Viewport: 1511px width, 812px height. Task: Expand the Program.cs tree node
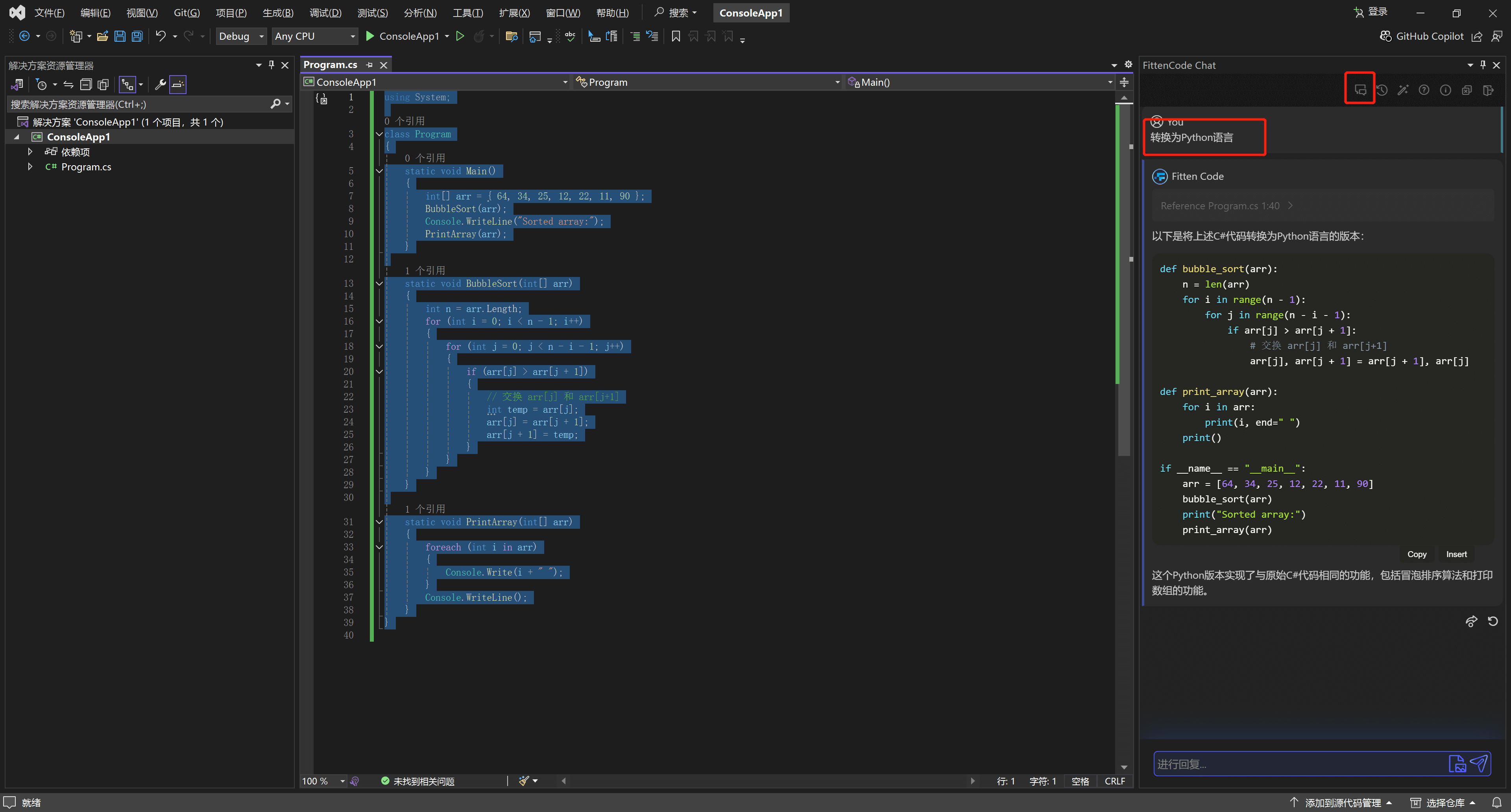[x=30, y=167]
